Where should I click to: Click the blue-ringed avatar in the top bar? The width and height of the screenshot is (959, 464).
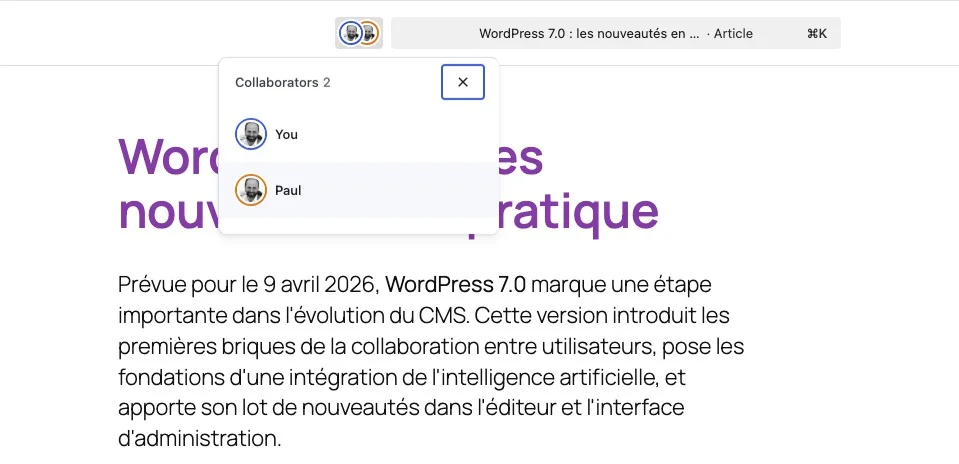pos(350,33)
